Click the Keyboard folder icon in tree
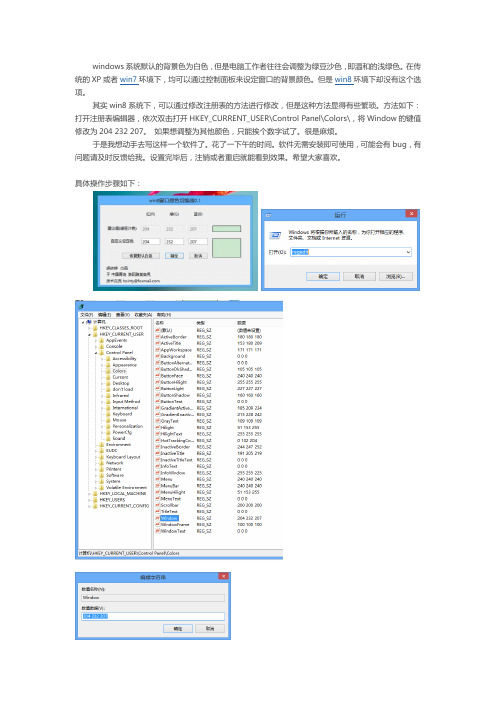Screen dimensions: 496x702 pos(108,414)
